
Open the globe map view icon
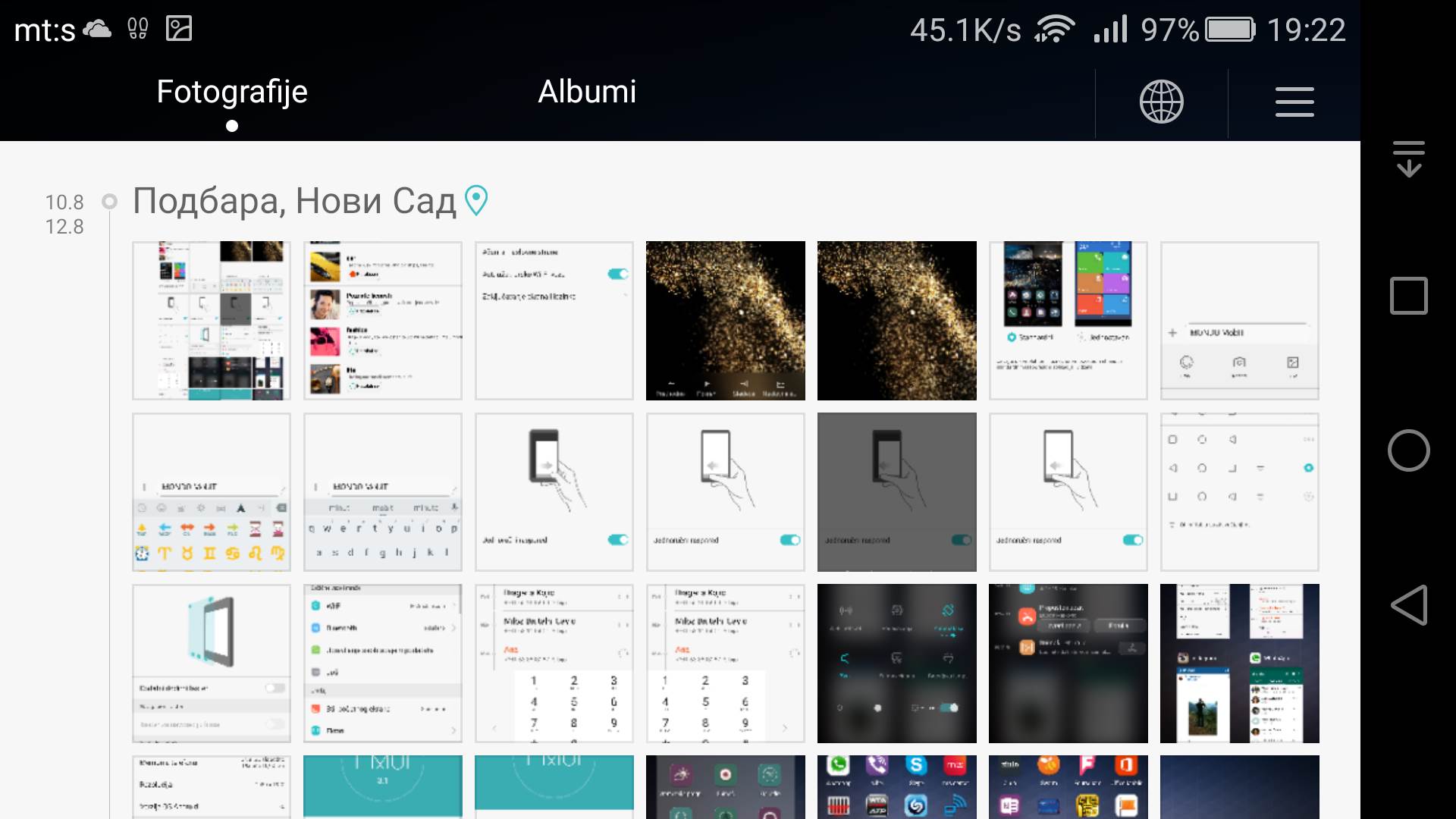pyautogui.click(x=1161, y=102)
